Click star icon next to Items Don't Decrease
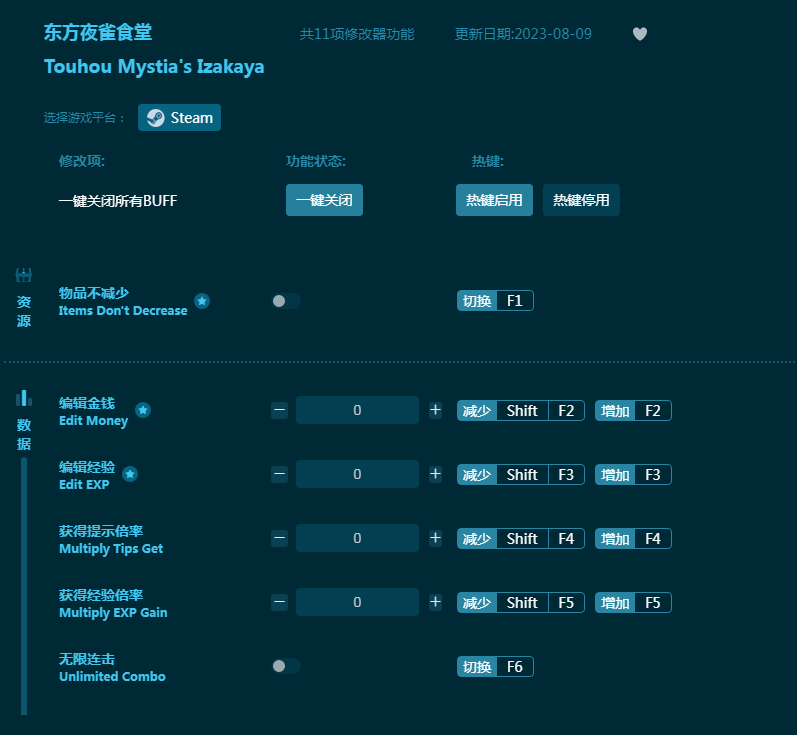The height and width of the screenshot is (735, 797). (x=202, y=301)
